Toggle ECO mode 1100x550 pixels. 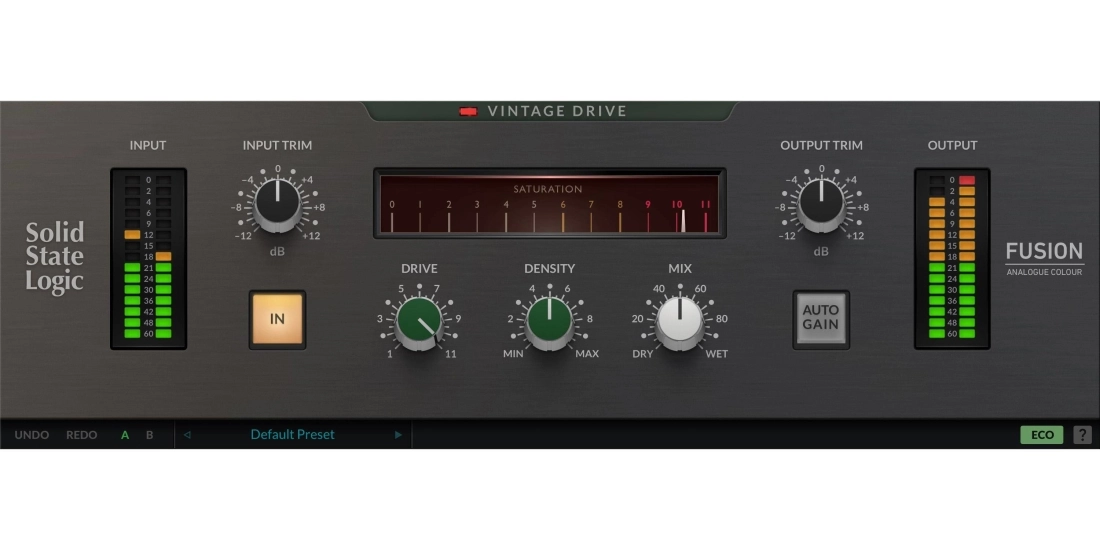[x=1042, y=435]
